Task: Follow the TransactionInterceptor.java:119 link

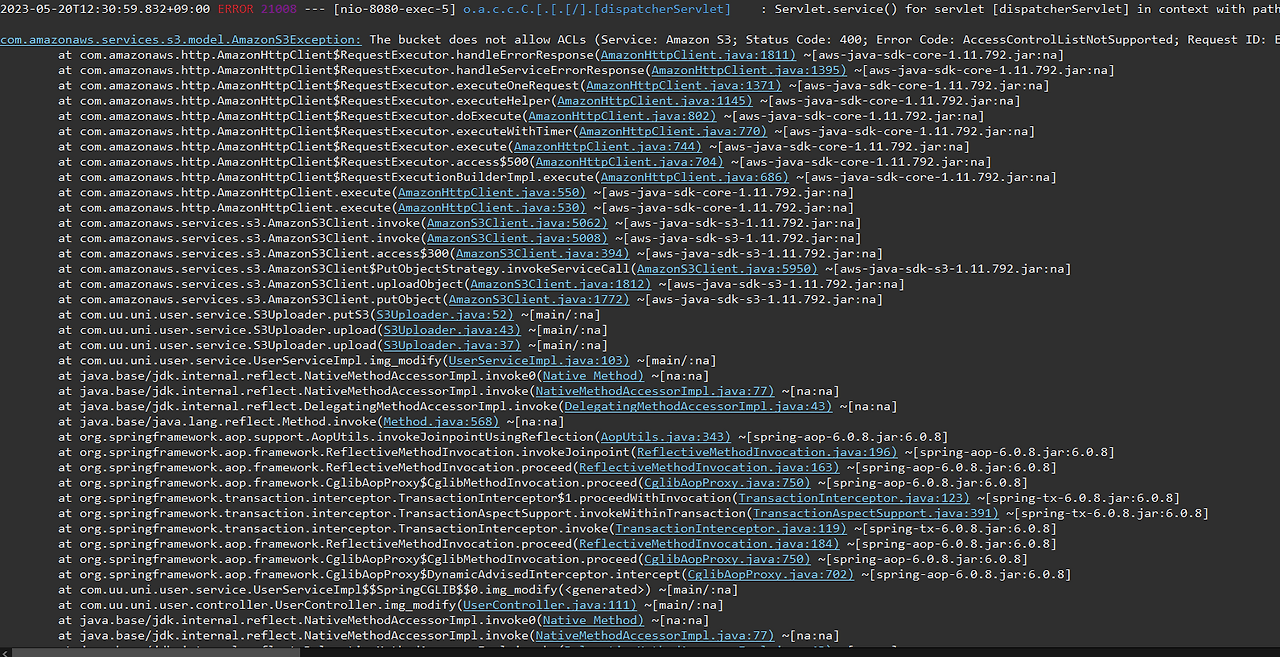Action: [x=730, y=528]
